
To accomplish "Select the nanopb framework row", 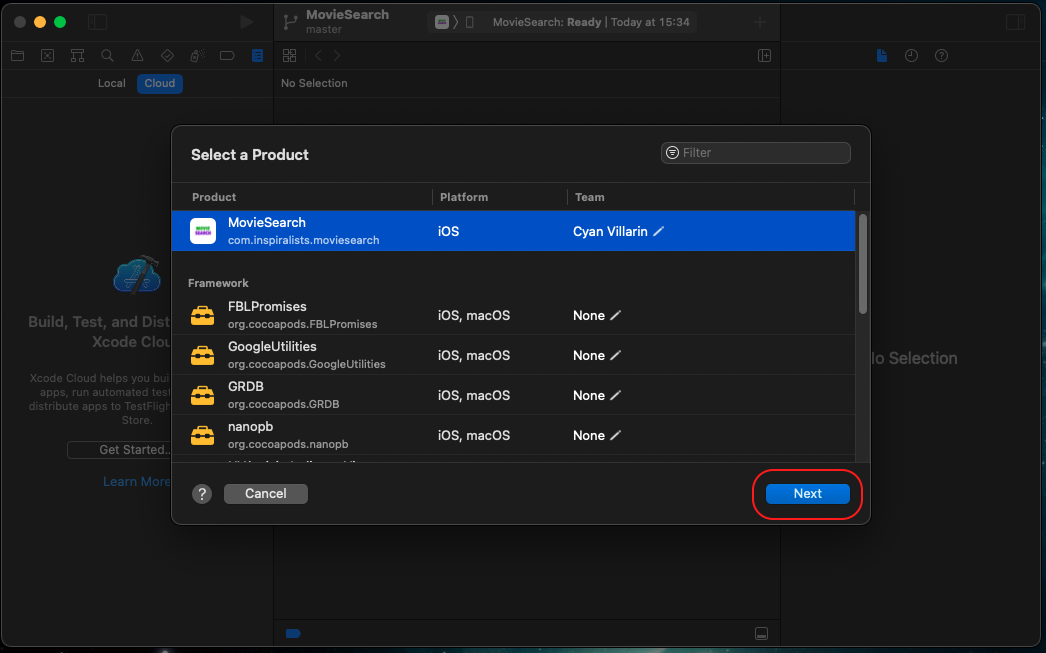I will (513, 436).
